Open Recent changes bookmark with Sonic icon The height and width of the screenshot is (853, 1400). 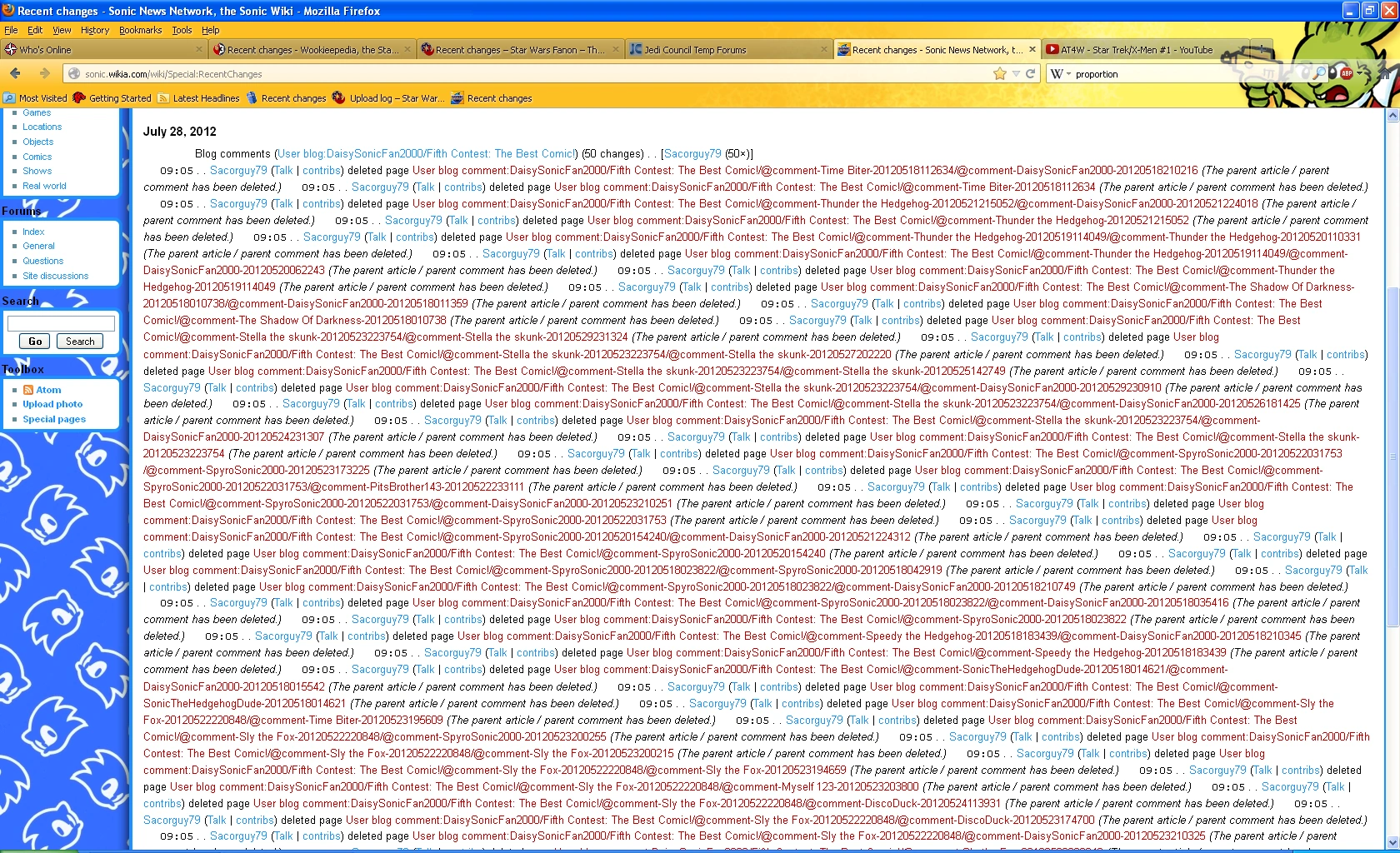coord(492,98)
